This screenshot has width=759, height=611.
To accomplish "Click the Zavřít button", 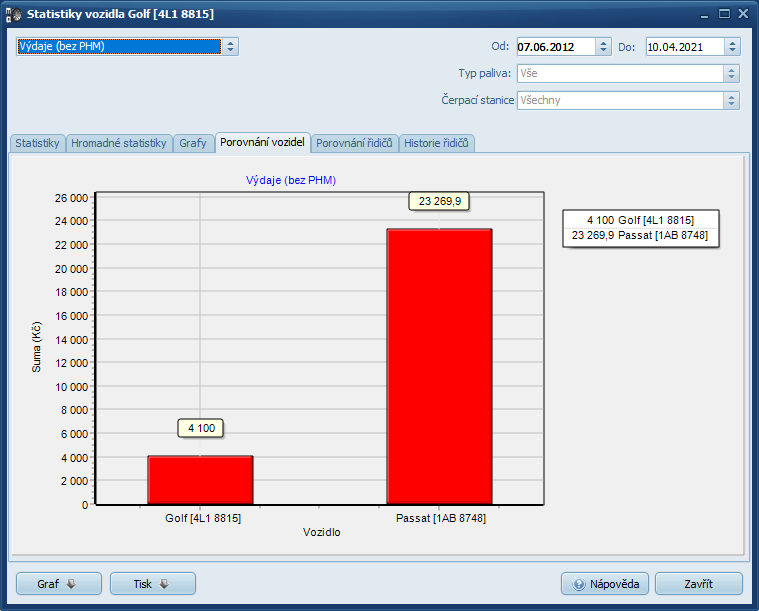I will [698, 584].
